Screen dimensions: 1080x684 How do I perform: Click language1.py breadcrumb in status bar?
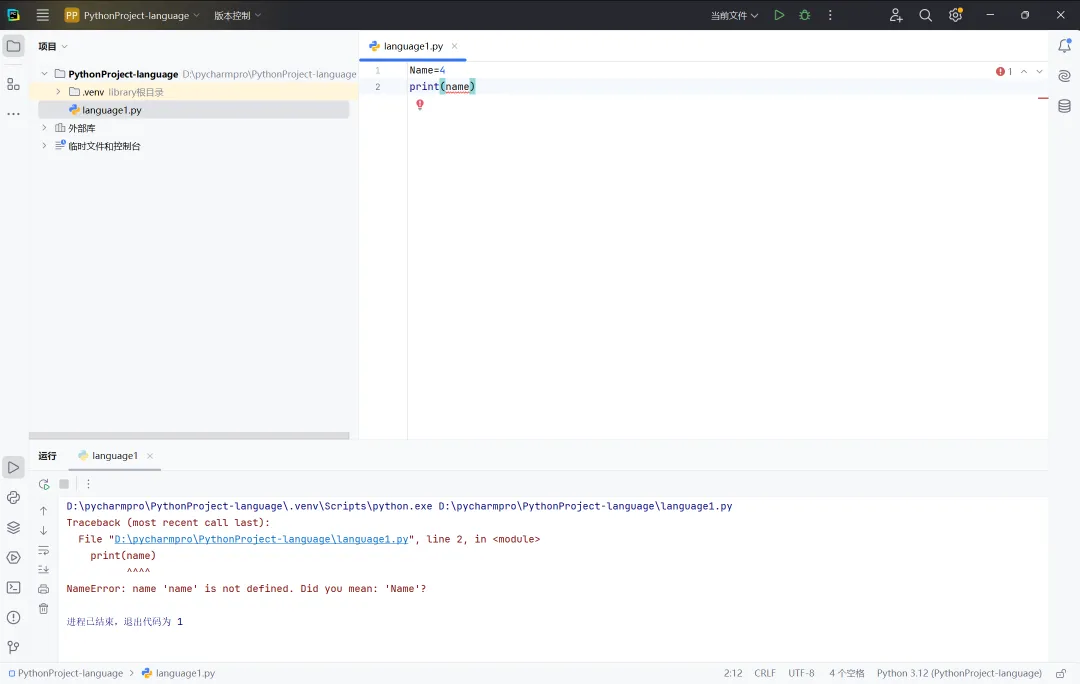coord(178,674)
